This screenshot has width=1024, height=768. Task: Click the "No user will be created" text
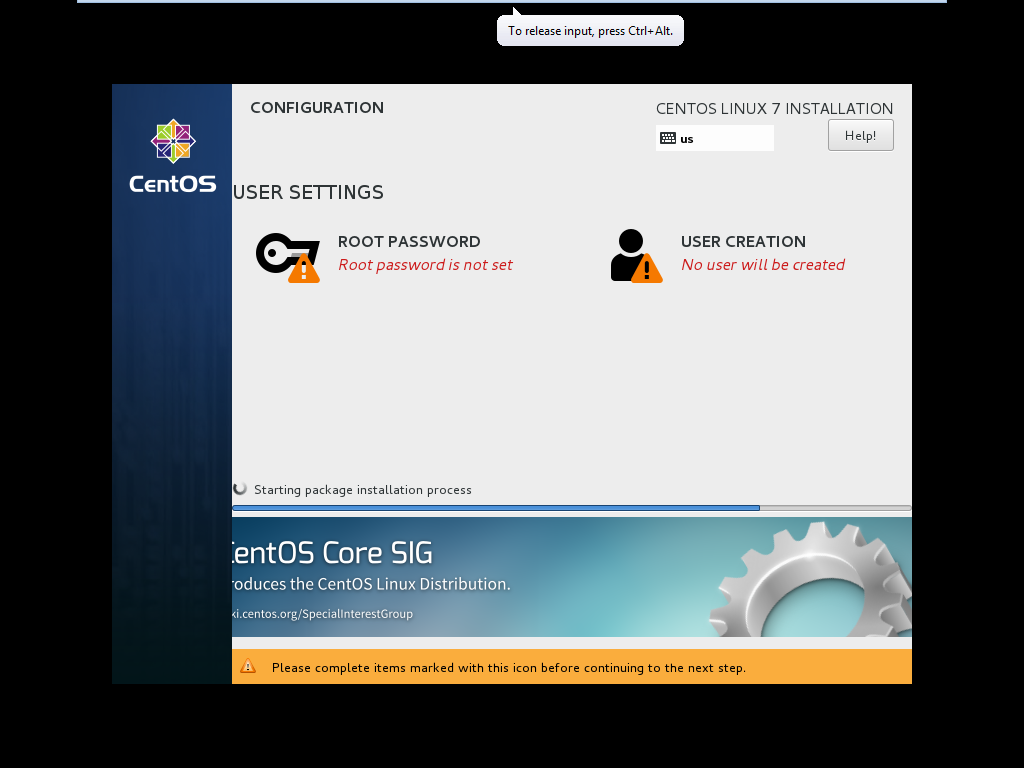pyautogui.click(x=763, y=264)
